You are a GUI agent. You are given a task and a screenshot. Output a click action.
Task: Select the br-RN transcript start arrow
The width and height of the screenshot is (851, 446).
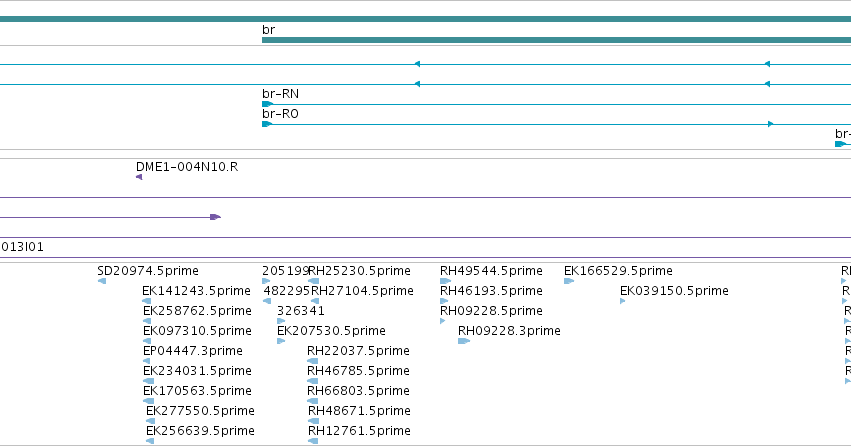267,104
